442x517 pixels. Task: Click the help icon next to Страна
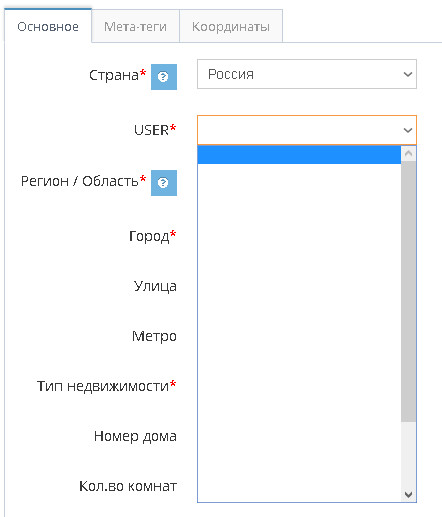(164, 77)
